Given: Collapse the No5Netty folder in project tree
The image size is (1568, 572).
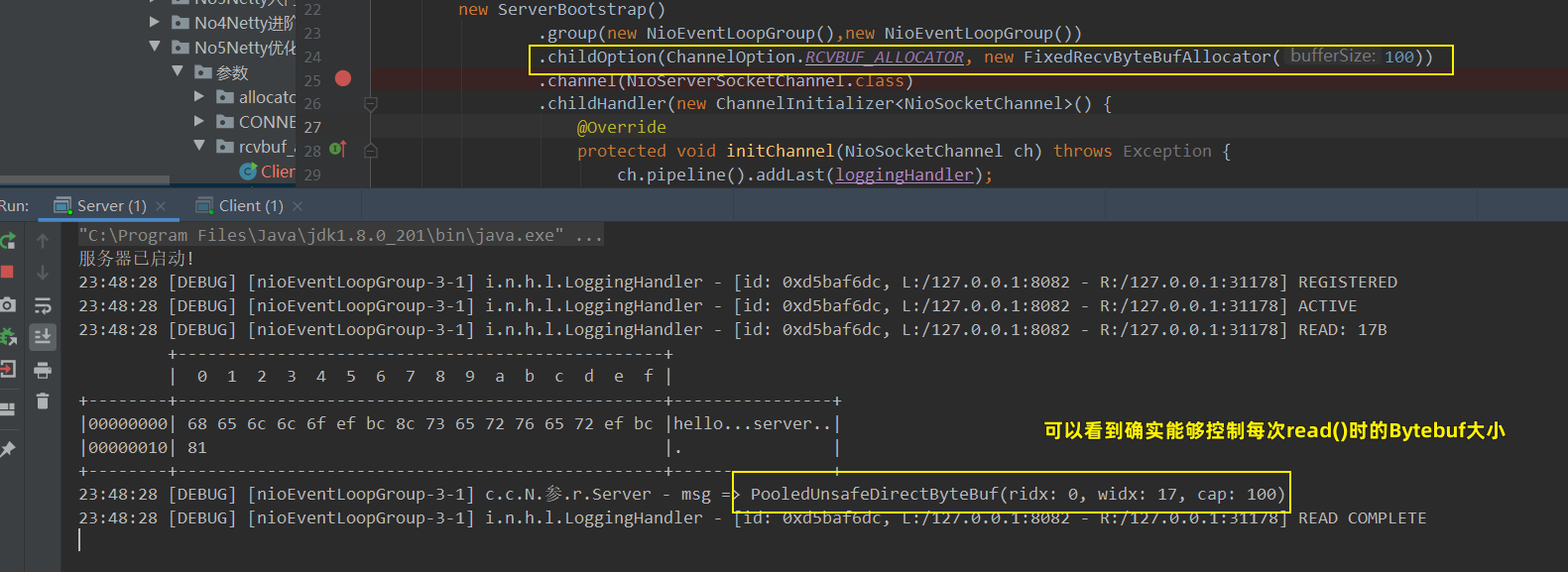Looking at the screenshot, I should coord(154,47).
